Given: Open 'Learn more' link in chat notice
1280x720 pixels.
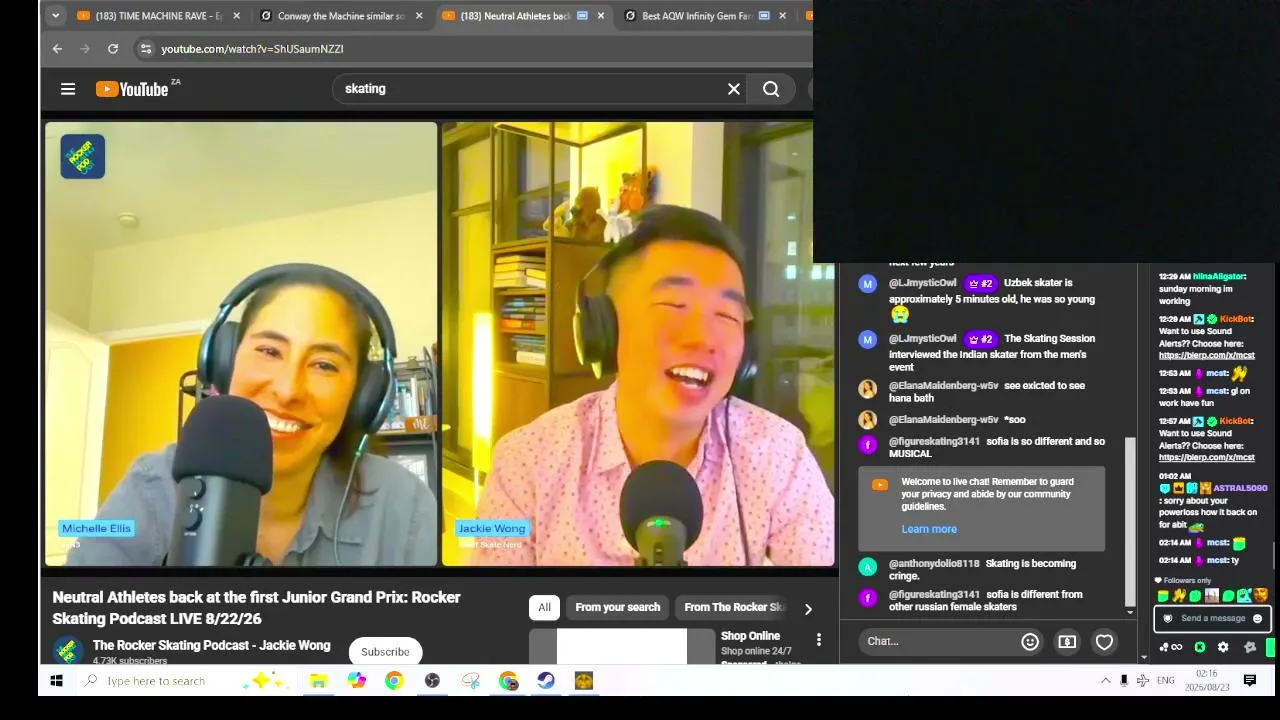Looking at the screenshot, I should (x=929, y=529).
